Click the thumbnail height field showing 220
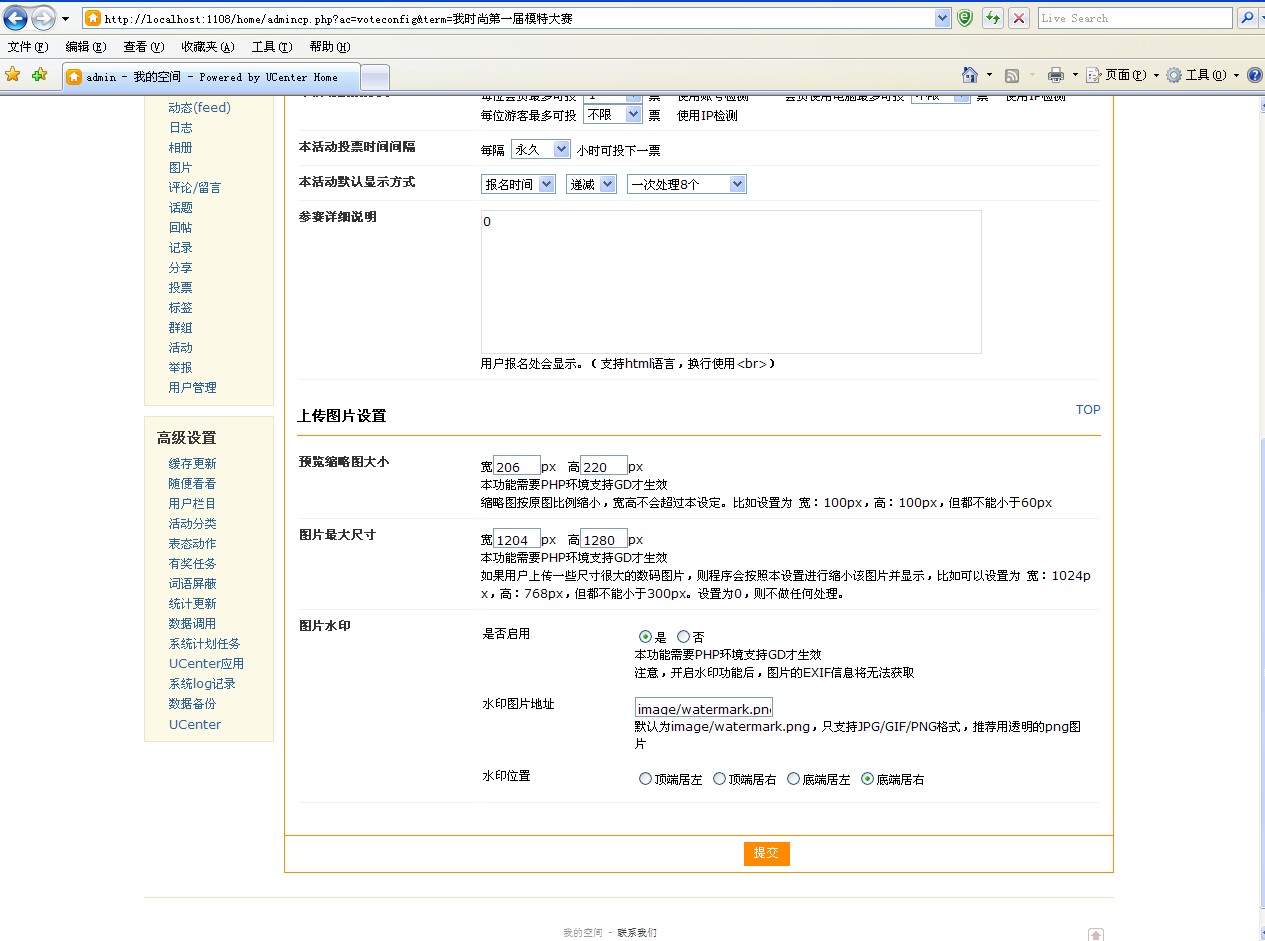Viewport: 1265px width, 941px height. click(x=604, y=467)
